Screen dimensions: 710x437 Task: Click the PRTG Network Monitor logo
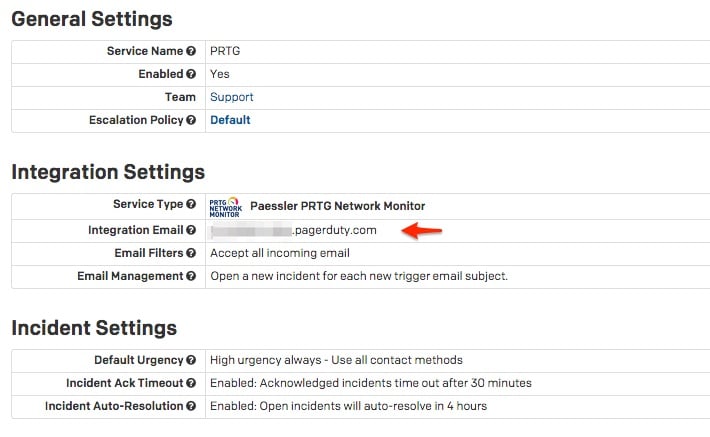click(225, 207)
